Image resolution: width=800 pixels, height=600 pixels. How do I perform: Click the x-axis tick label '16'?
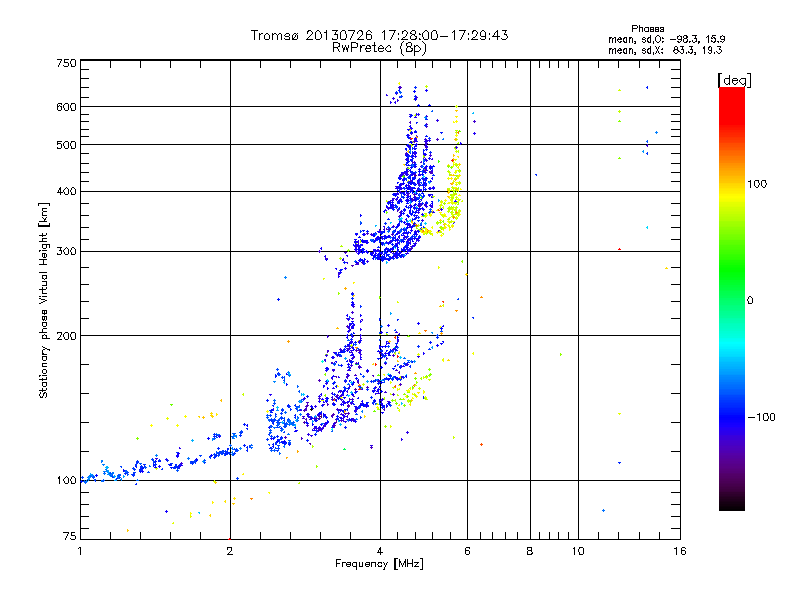pyautogui.click(x=680, y=551)
